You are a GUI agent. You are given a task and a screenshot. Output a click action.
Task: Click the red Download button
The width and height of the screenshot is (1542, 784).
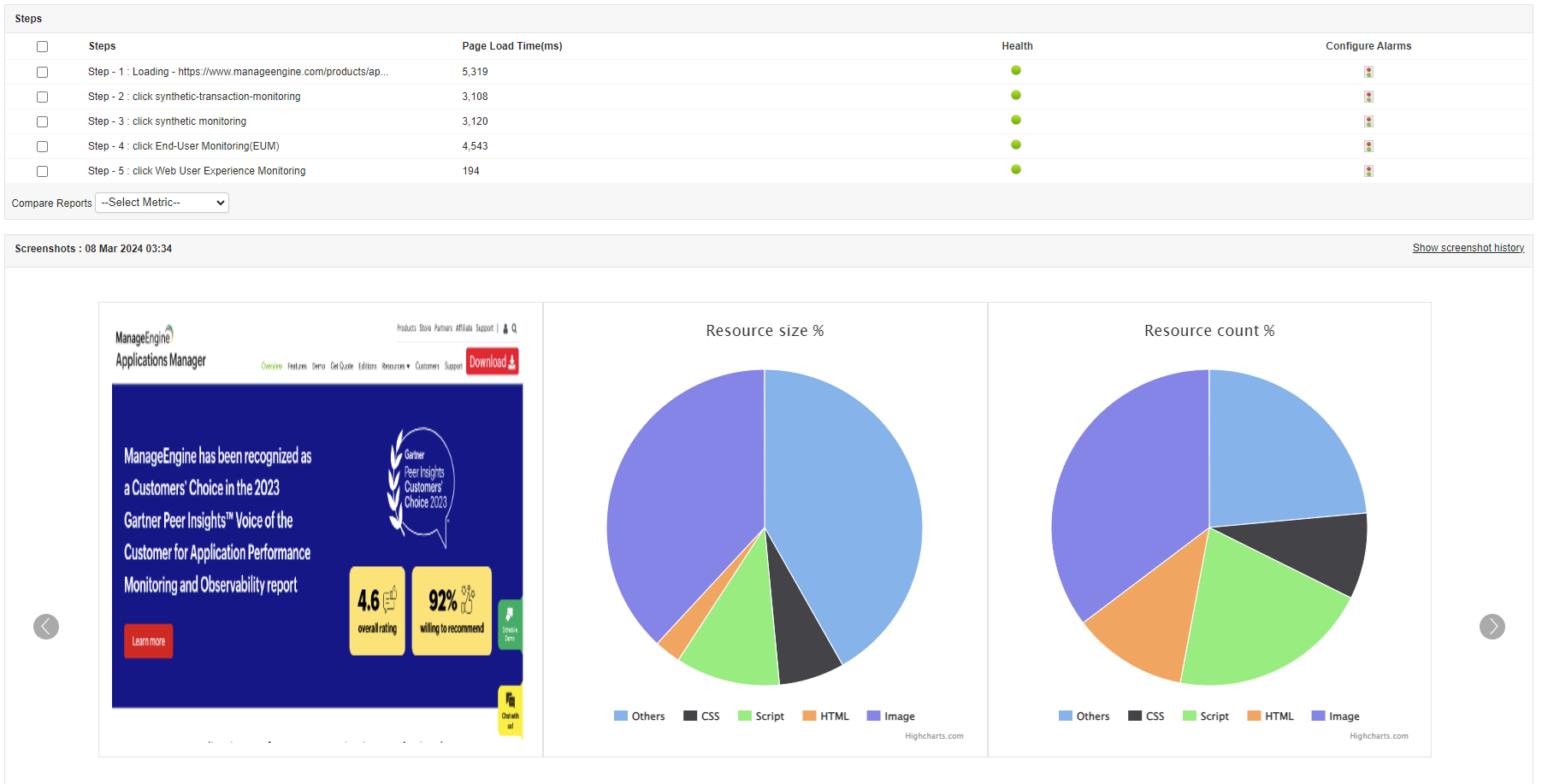[491, 362]
